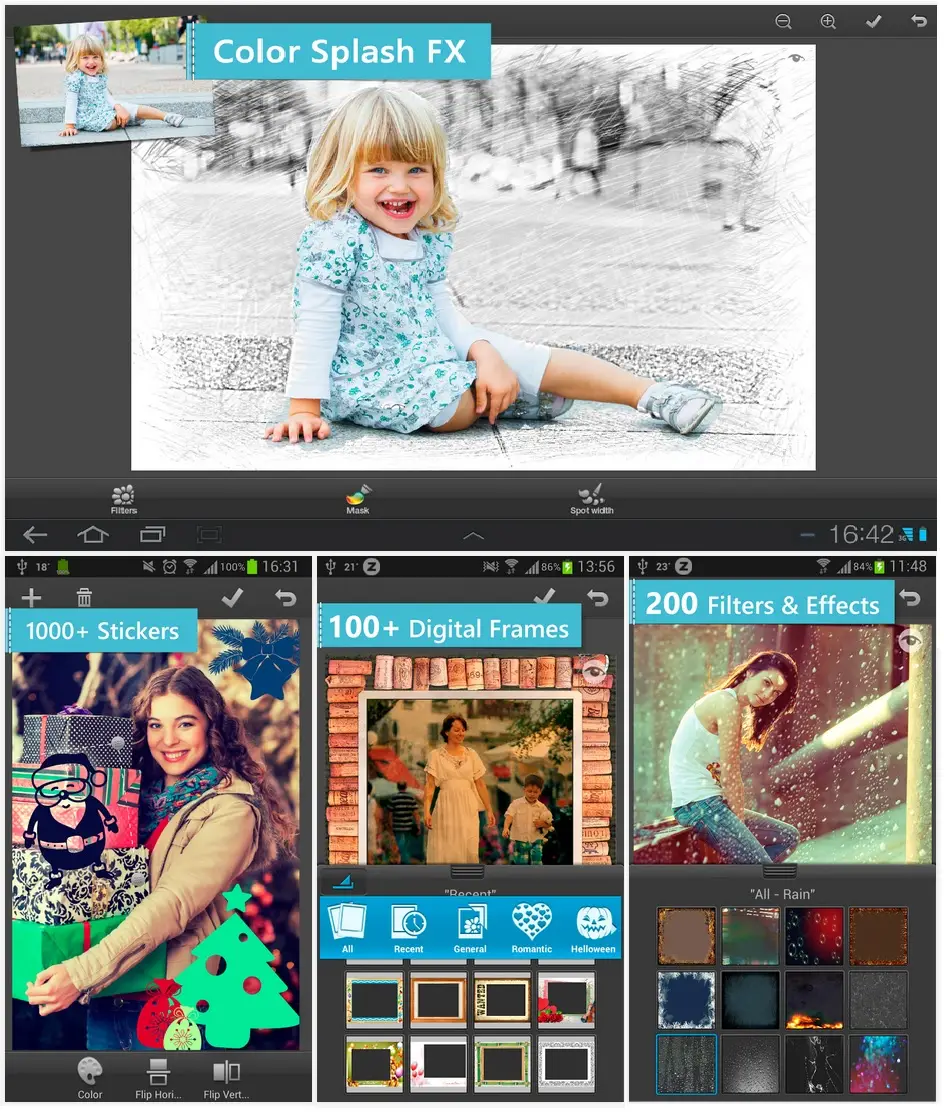944x1112 pixels.
Task: Switch to the Romantic frames category
Action: point(532,928)
